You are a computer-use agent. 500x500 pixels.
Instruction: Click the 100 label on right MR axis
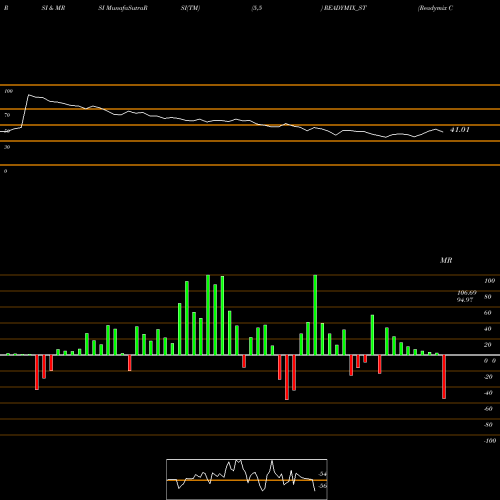(489, 281)
